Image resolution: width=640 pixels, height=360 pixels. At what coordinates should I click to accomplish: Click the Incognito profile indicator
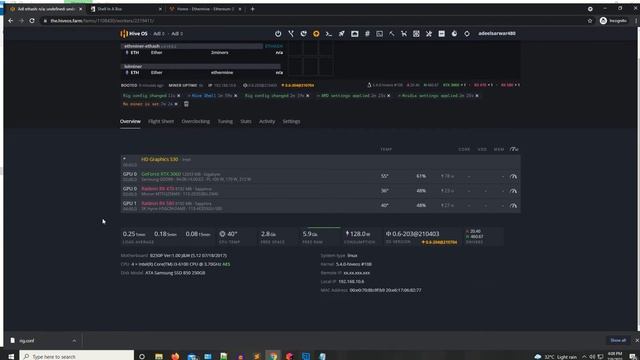click(x=613, y=20)
